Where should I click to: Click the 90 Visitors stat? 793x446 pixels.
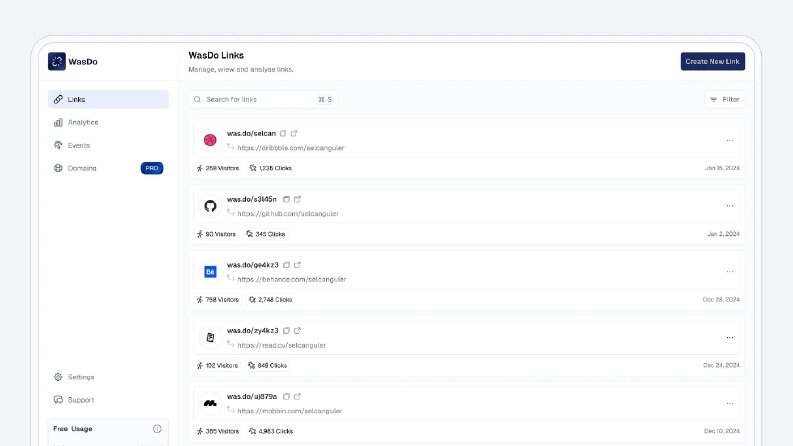coord(216,234)
